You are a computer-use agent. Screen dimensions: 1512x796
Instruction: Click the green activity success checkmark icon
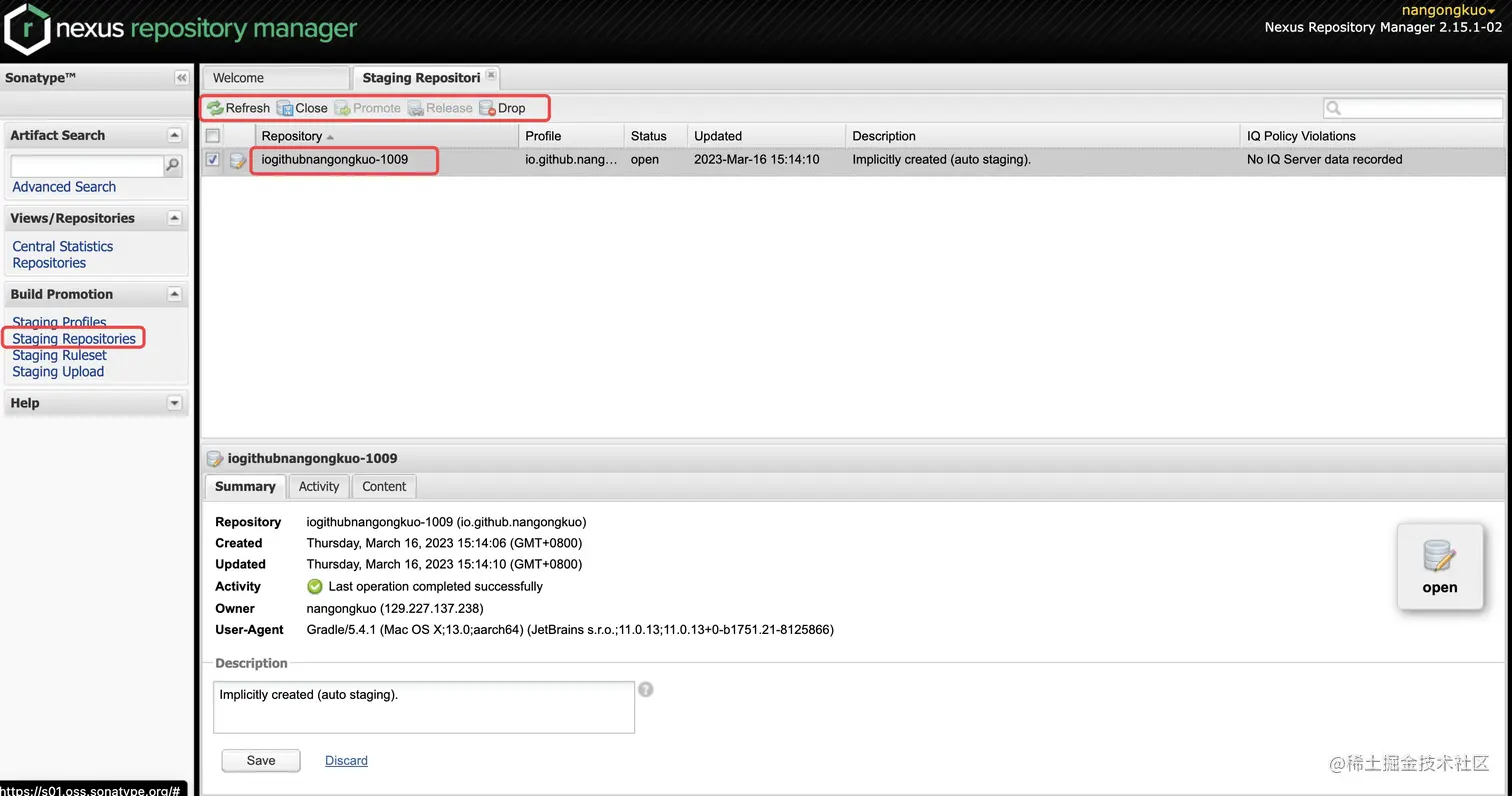coord(315,586)
